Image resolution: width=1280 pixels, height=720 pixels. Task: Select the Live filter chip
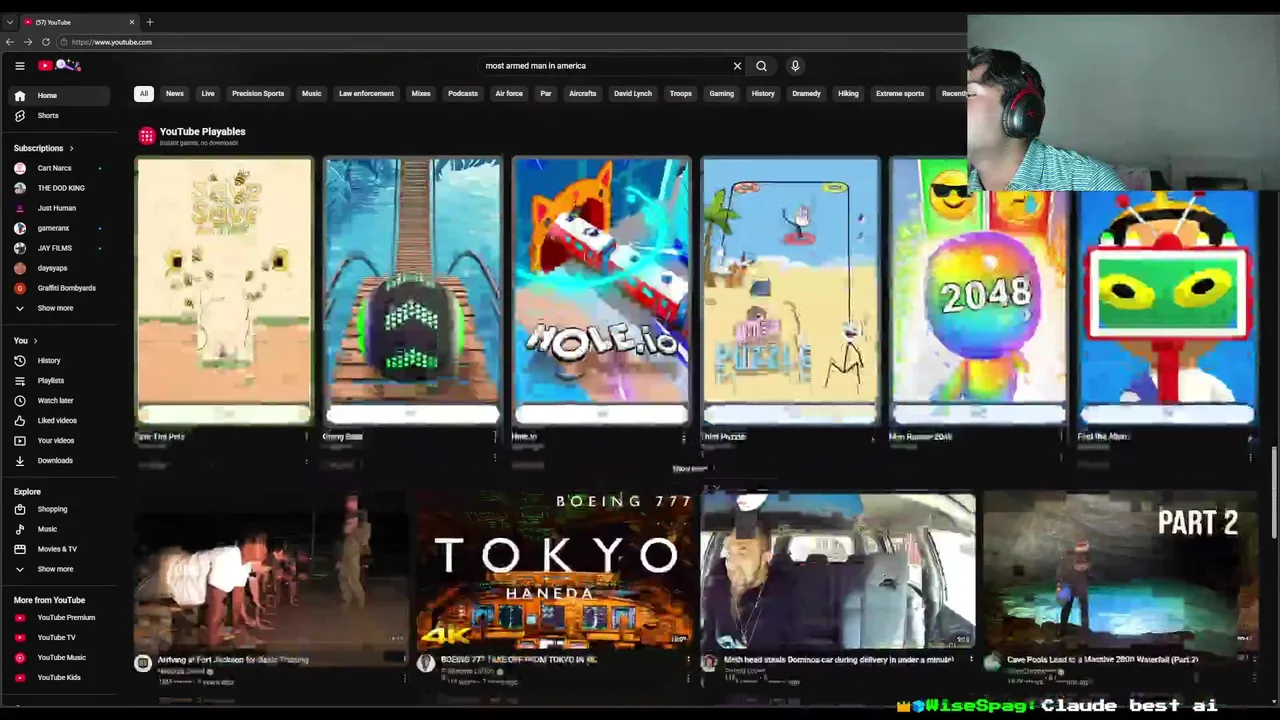[208, 94]
